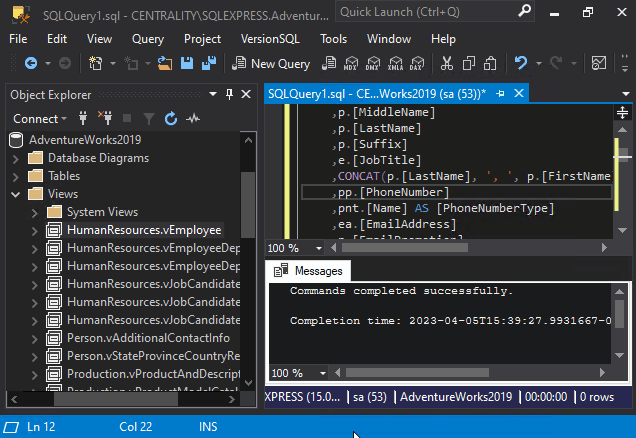
Task: Switch to the SQLQuery1.sql document tab
Action: pos(377,94)
